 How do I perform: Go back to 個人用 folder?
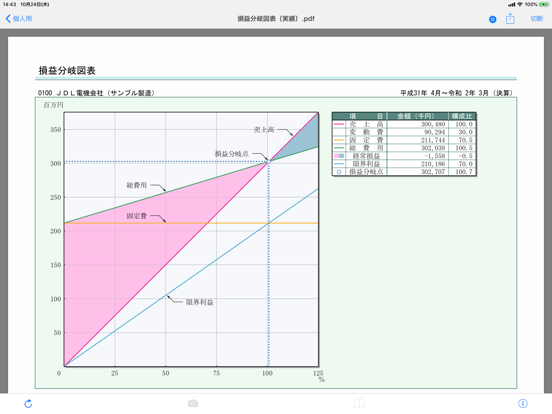(x=19, y=19)
